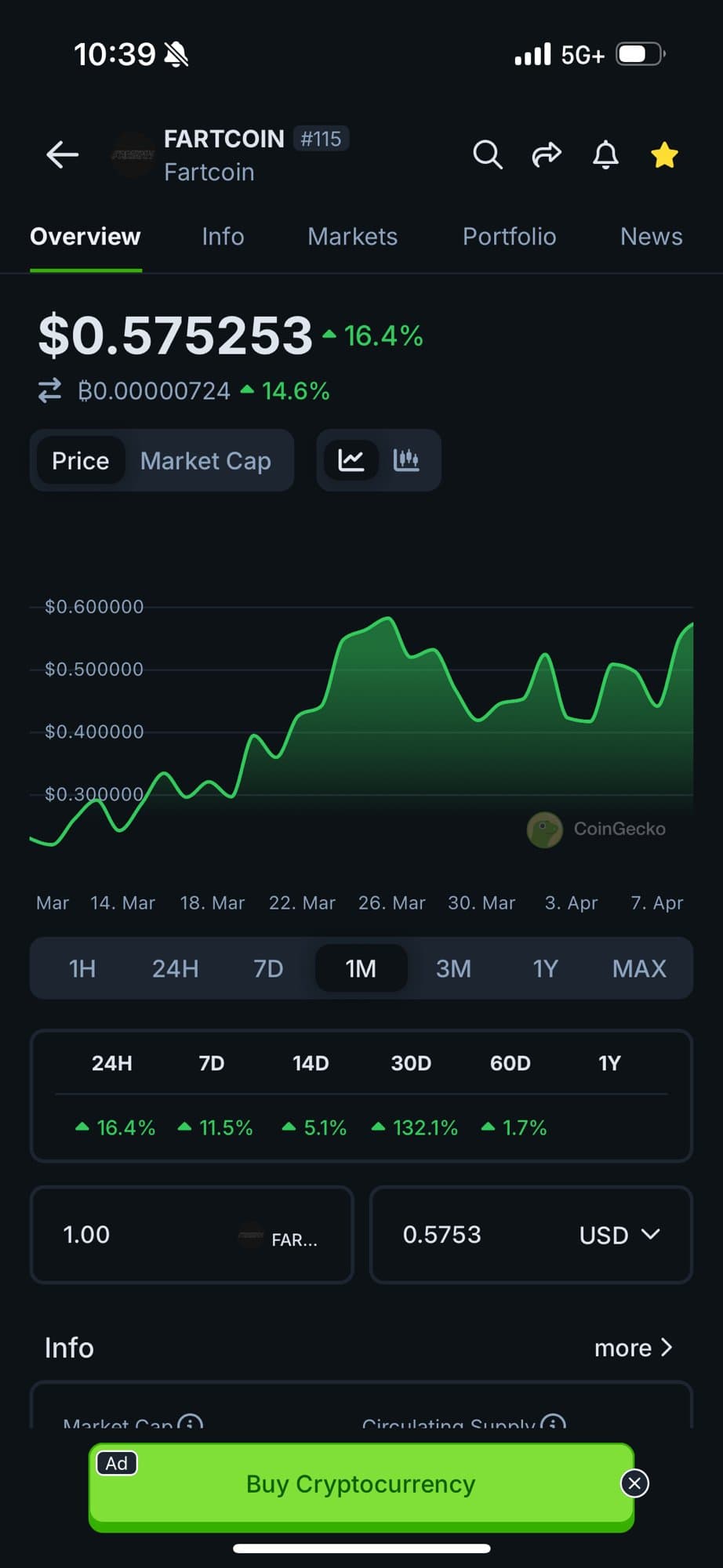
Task: Select the 7D chart range
Action: coord(268,968)
